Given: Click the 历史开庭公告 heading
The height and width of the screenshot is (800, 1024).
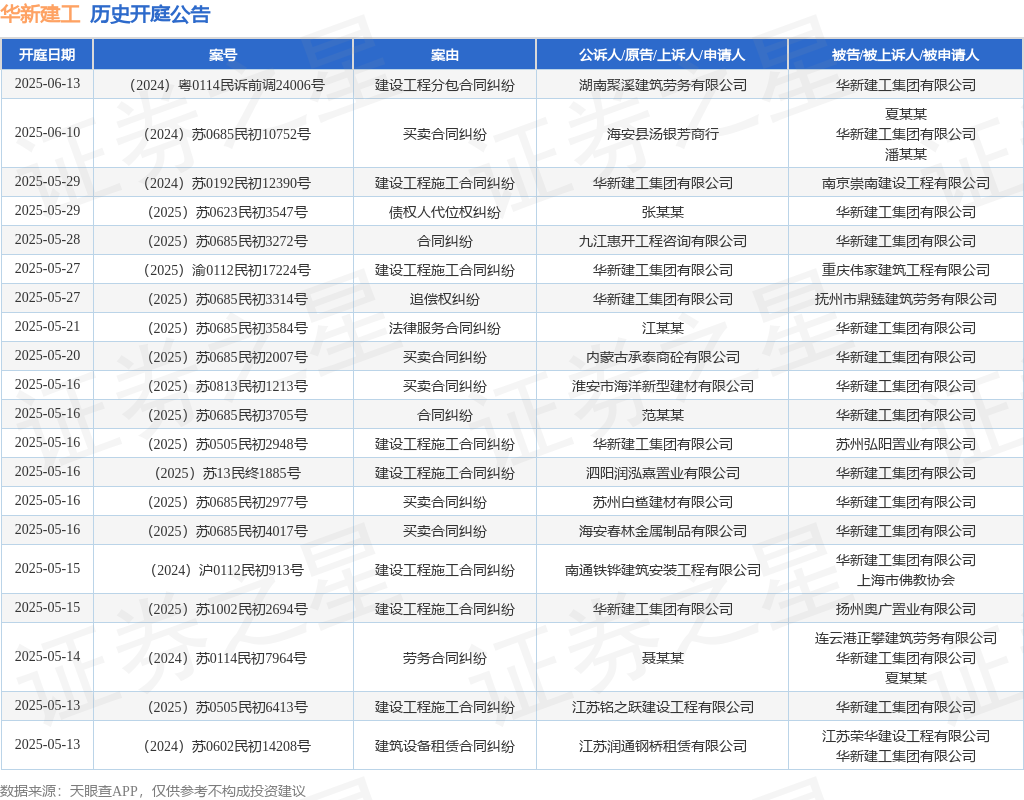Looking at the screenshot, I should (150, 14).
